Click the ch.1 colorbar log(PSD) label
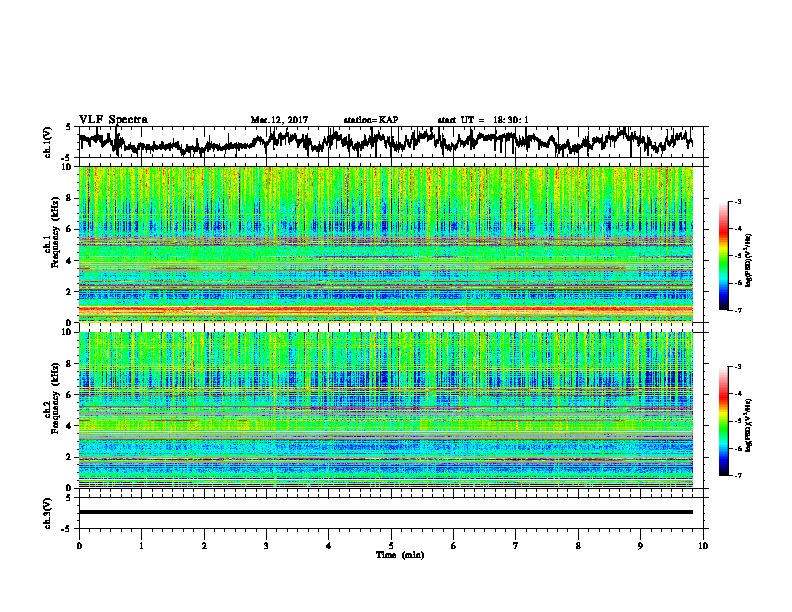The height and width of the screenshot is (612, 792). click(x=749, y=260)
